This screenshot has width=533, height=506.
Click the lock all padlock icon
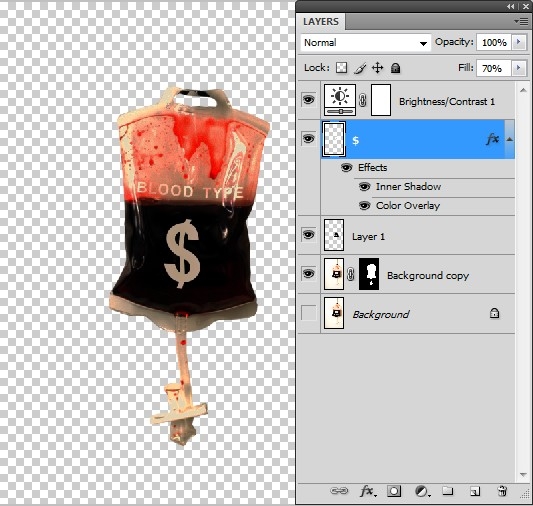tap(395, 68)
